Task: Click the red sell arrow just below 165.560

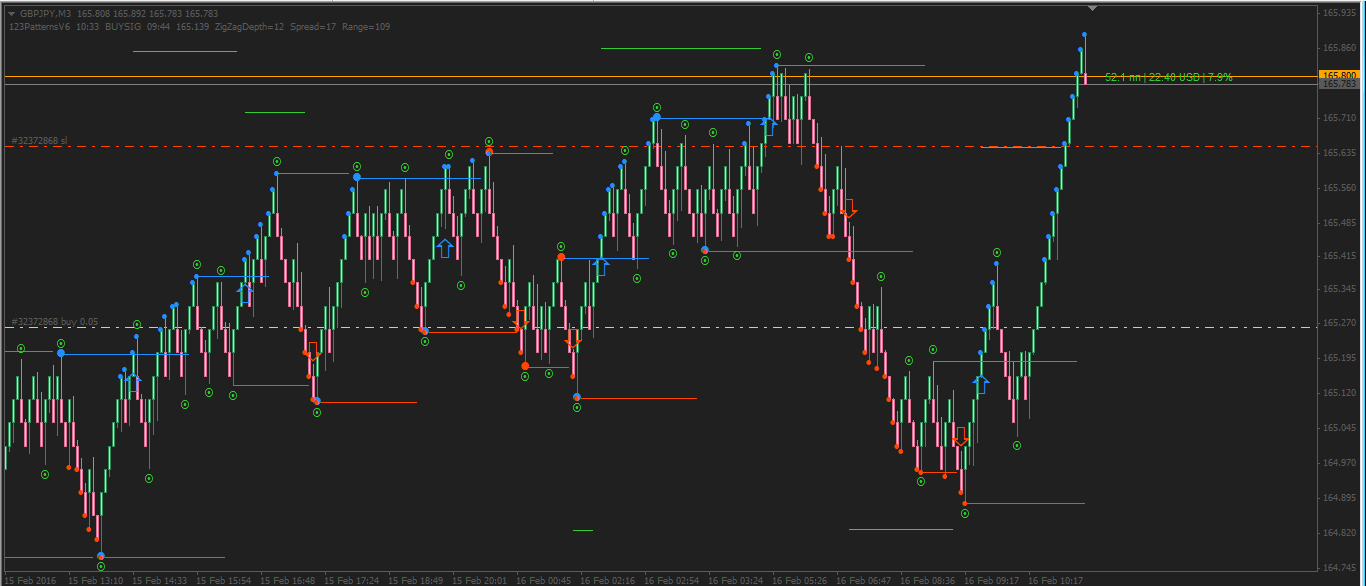Action: click(x=849, y=209)
